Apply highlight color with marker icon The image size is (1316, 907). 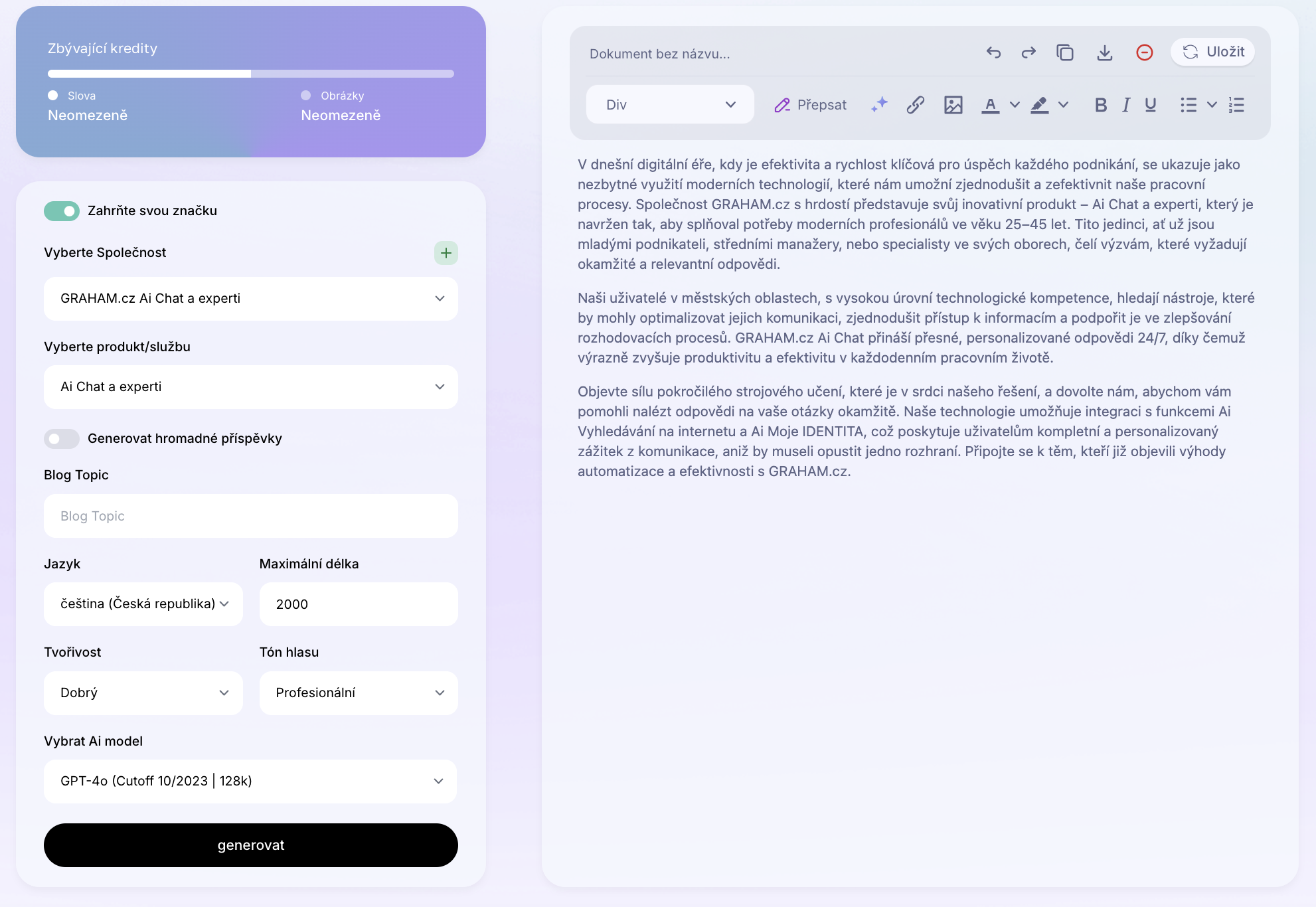(x=1040, y=105)
